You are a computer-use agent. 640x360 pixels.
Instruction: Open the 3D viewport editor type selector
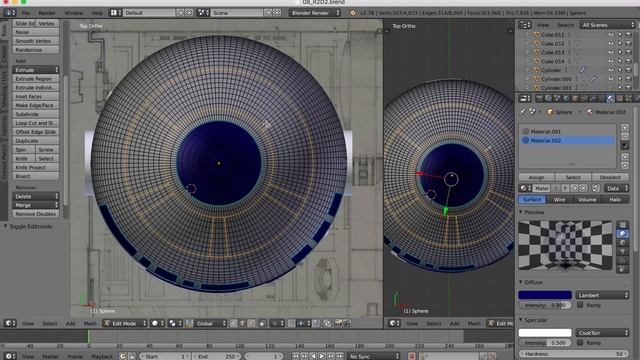tap(10, 323)
